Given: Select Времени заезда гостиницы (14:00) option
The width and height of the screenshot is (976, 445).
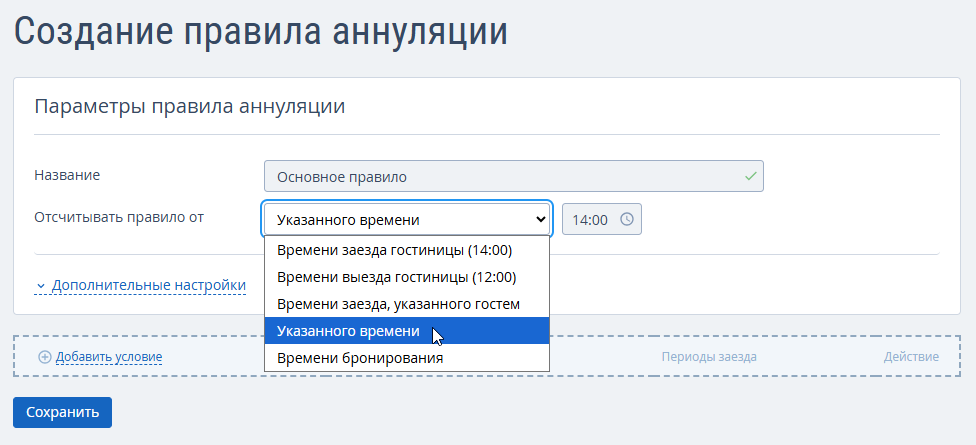Looking at the screenshot, I should click(394, 250).
